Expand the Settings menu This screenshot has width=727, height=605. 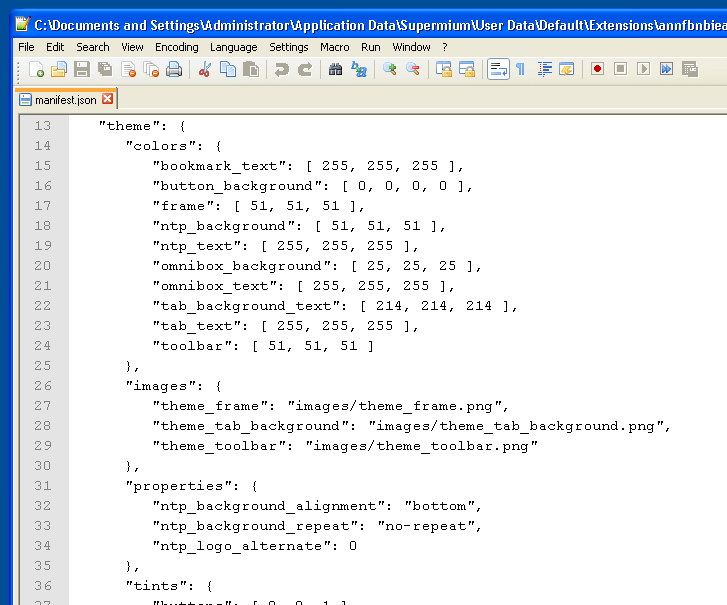(289, 47)
